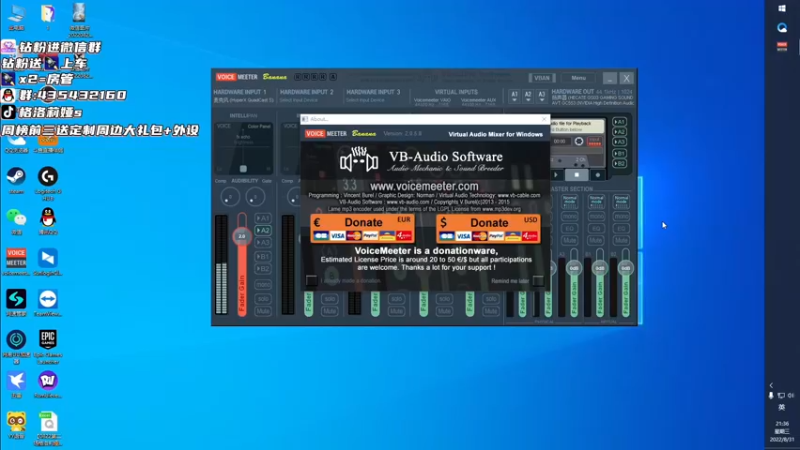The width and height of the screenshot is (800, 450).
Task: Open the Edge browser icon on taskbar
Action: (782, 28)
